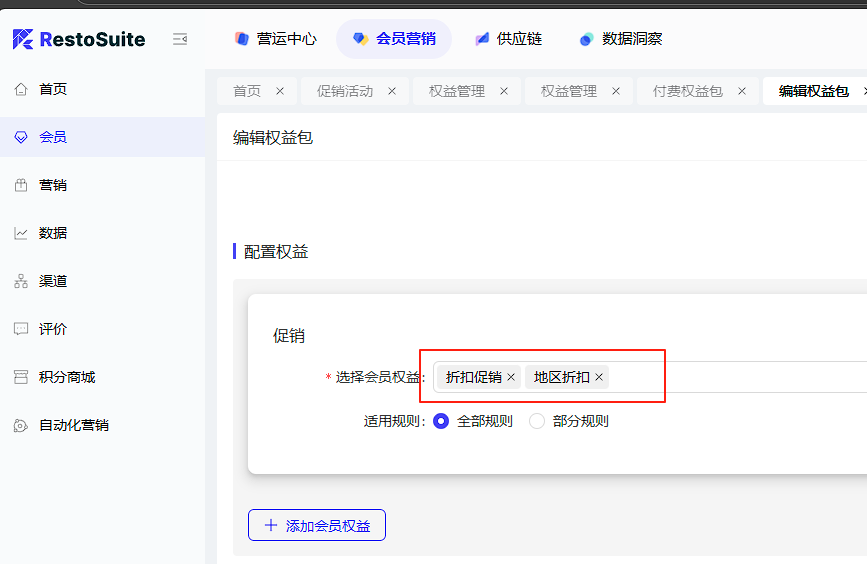
Task: Open 渠道 in the sidebar
Action: [102, 281]
